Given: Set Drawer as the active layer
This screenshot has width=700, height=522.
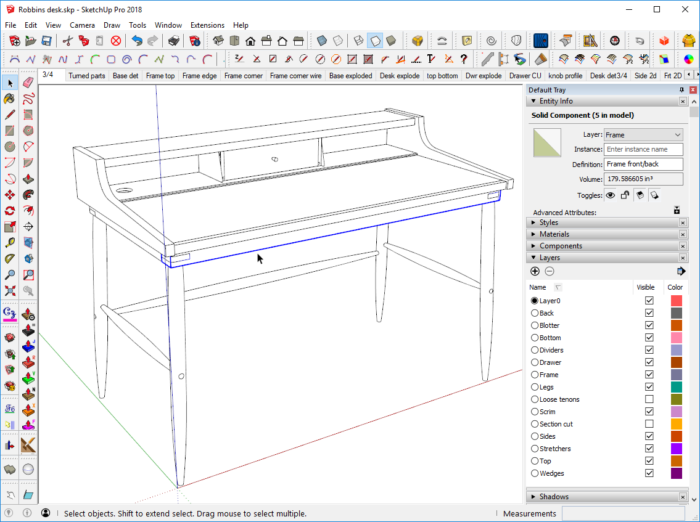Looking at the screenshot, I should tap(534, 363).
